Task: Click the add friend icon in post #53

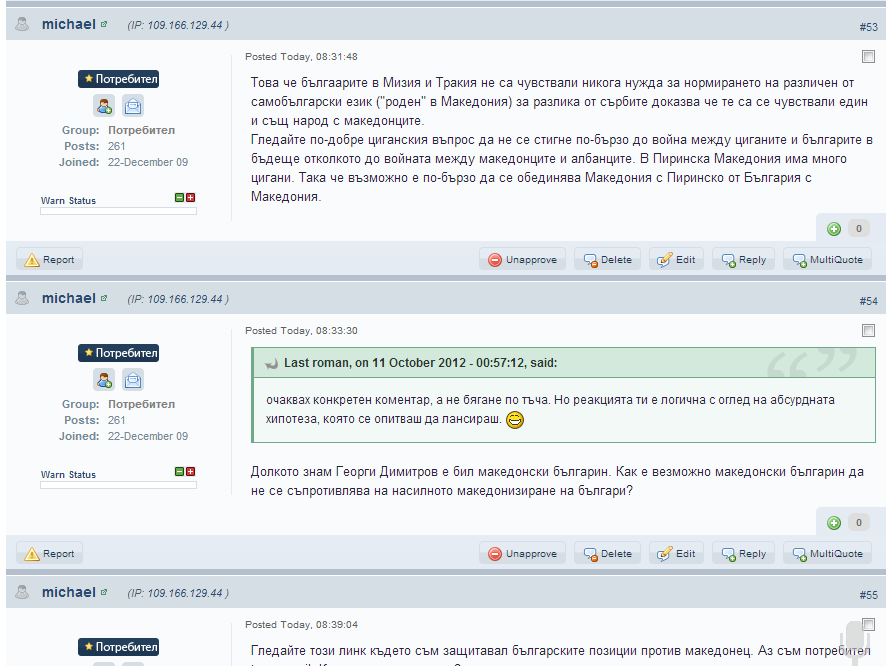Action: pos(104,106)
